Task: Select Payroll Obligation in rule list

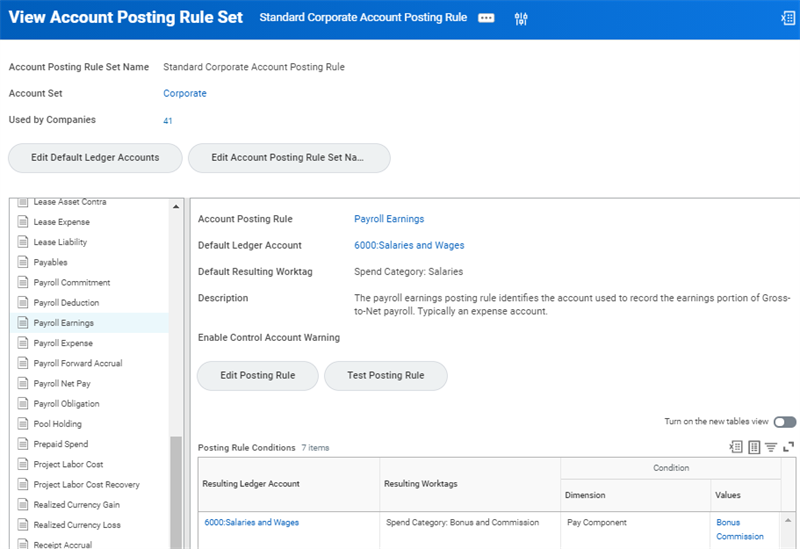Action: 66,404
